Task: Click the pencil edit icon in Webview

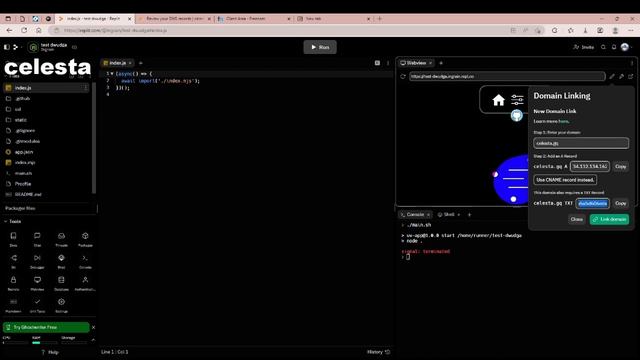Action: (612, 76)
